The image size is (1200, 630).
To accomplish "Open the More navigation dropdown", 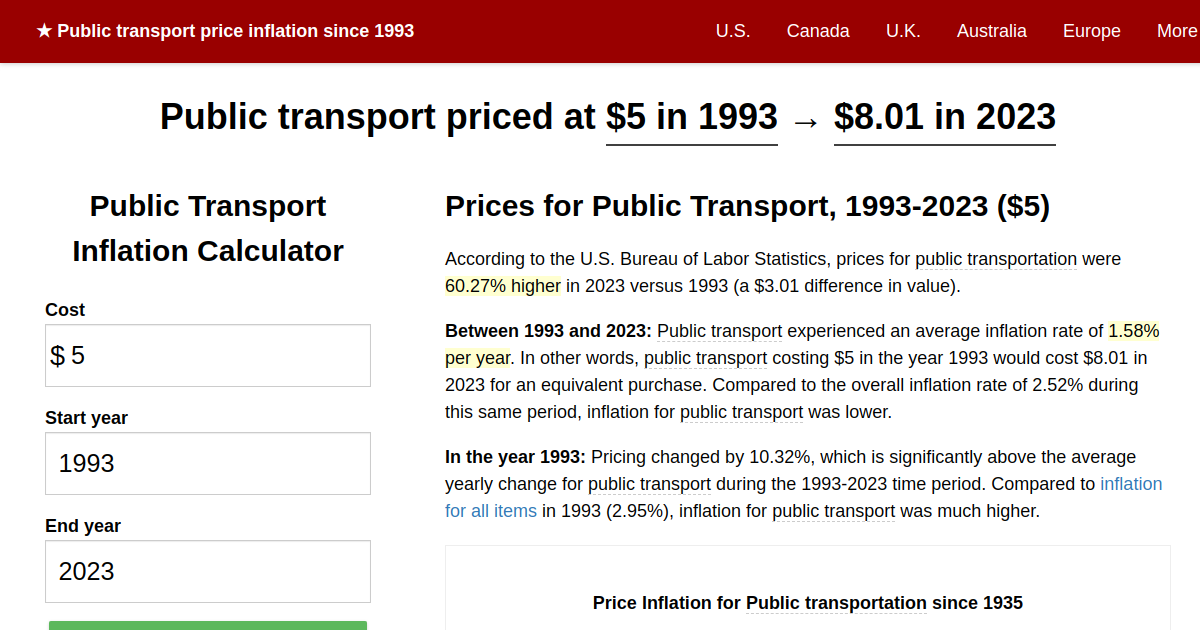I will (1176, 31).
